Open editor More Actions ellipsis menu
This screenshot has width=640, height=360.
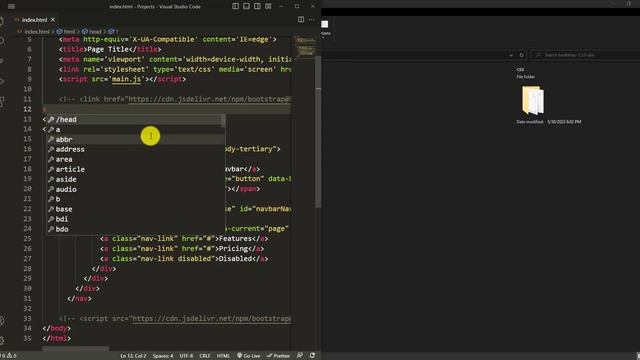click(x=311, y=20)
